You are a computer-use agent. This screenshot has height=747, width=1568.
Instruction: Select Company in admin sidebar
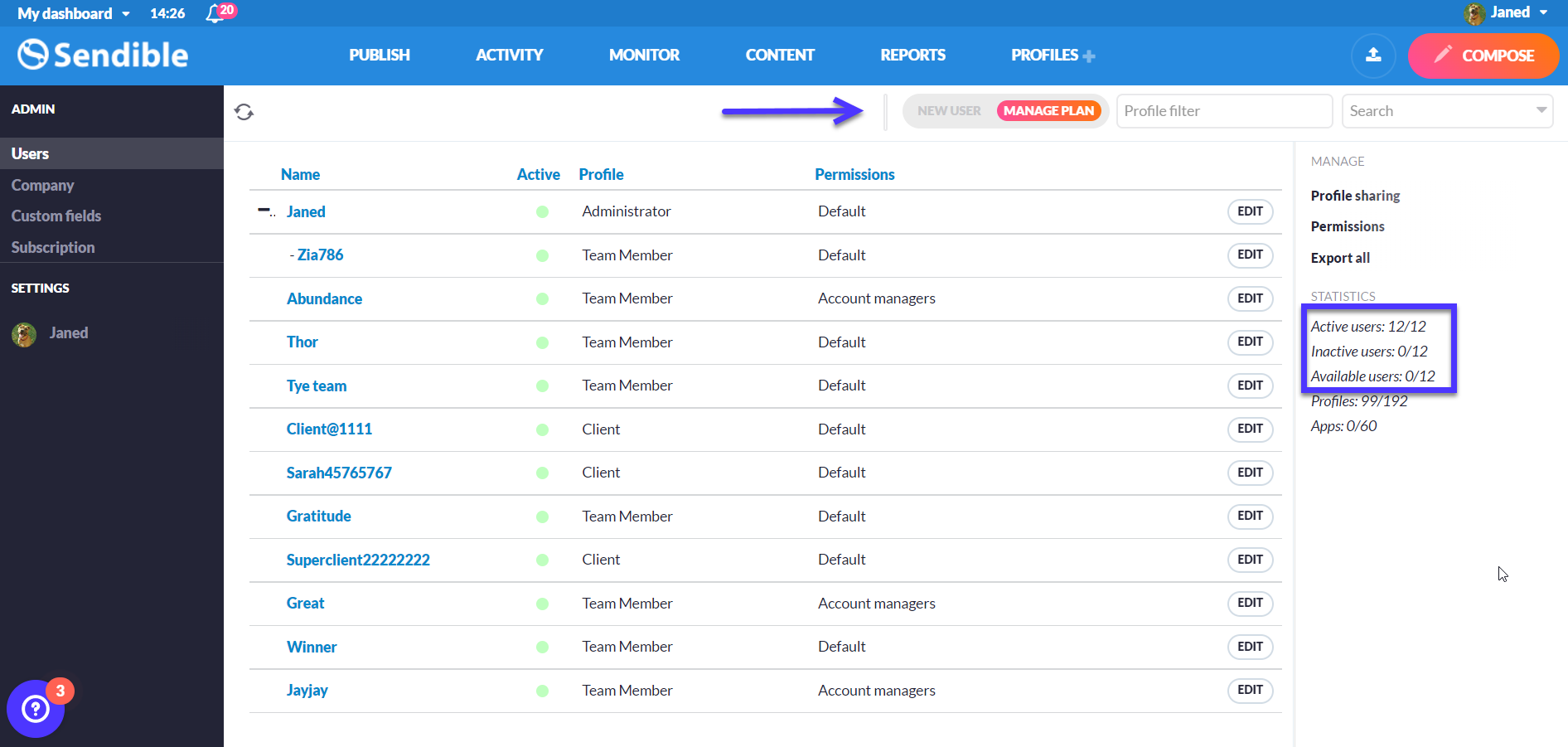tap(42, 186)
